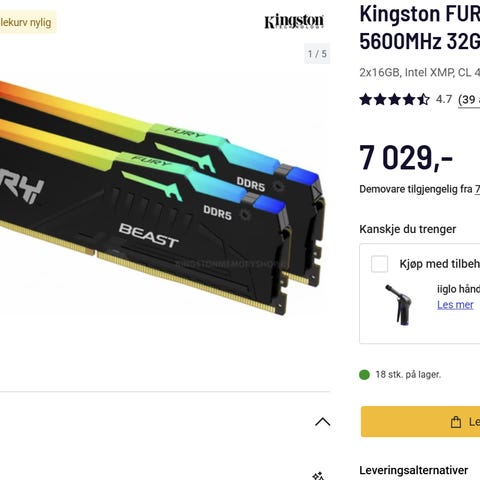
Task: Click the green in-stock status dot
Action: pos(365,375)
